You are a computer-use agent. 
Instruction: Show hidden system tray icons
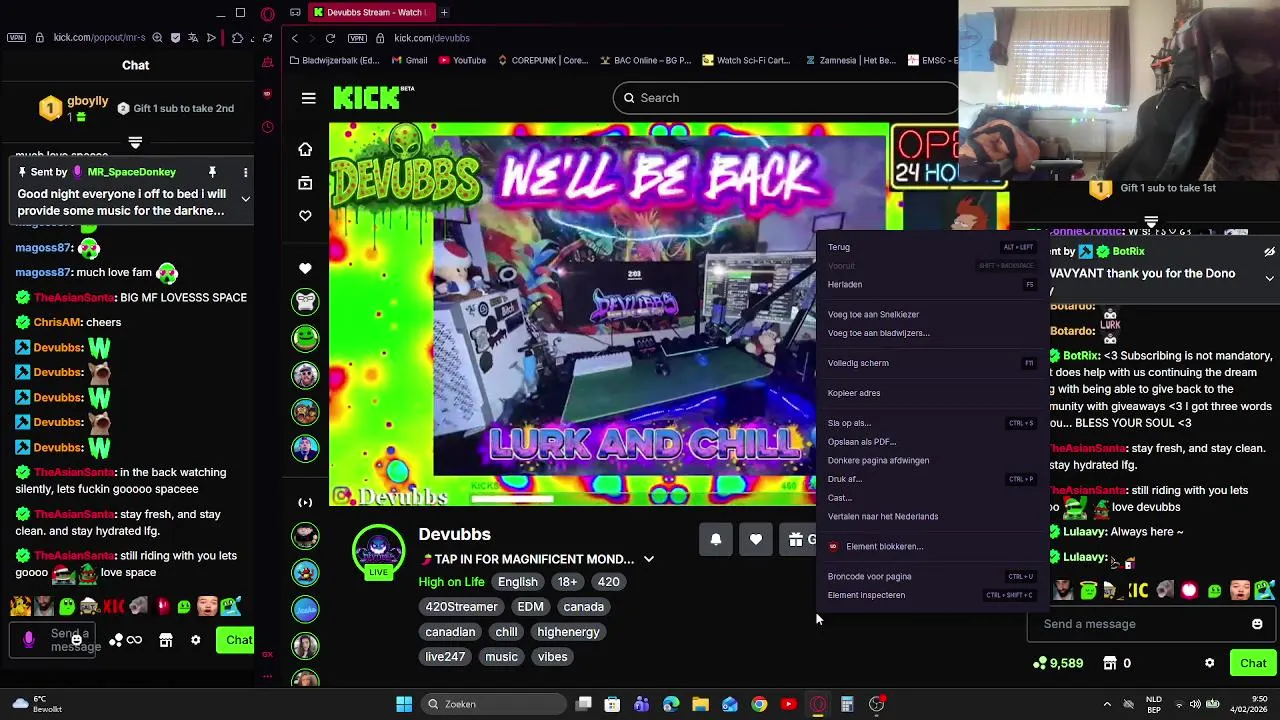(x=1107, y=704)
